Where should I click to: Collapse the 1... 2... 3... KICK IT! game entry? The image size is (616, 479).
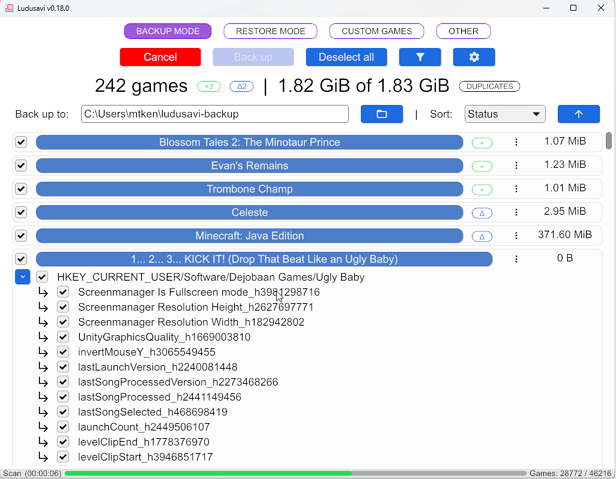(x=264, y=259)
